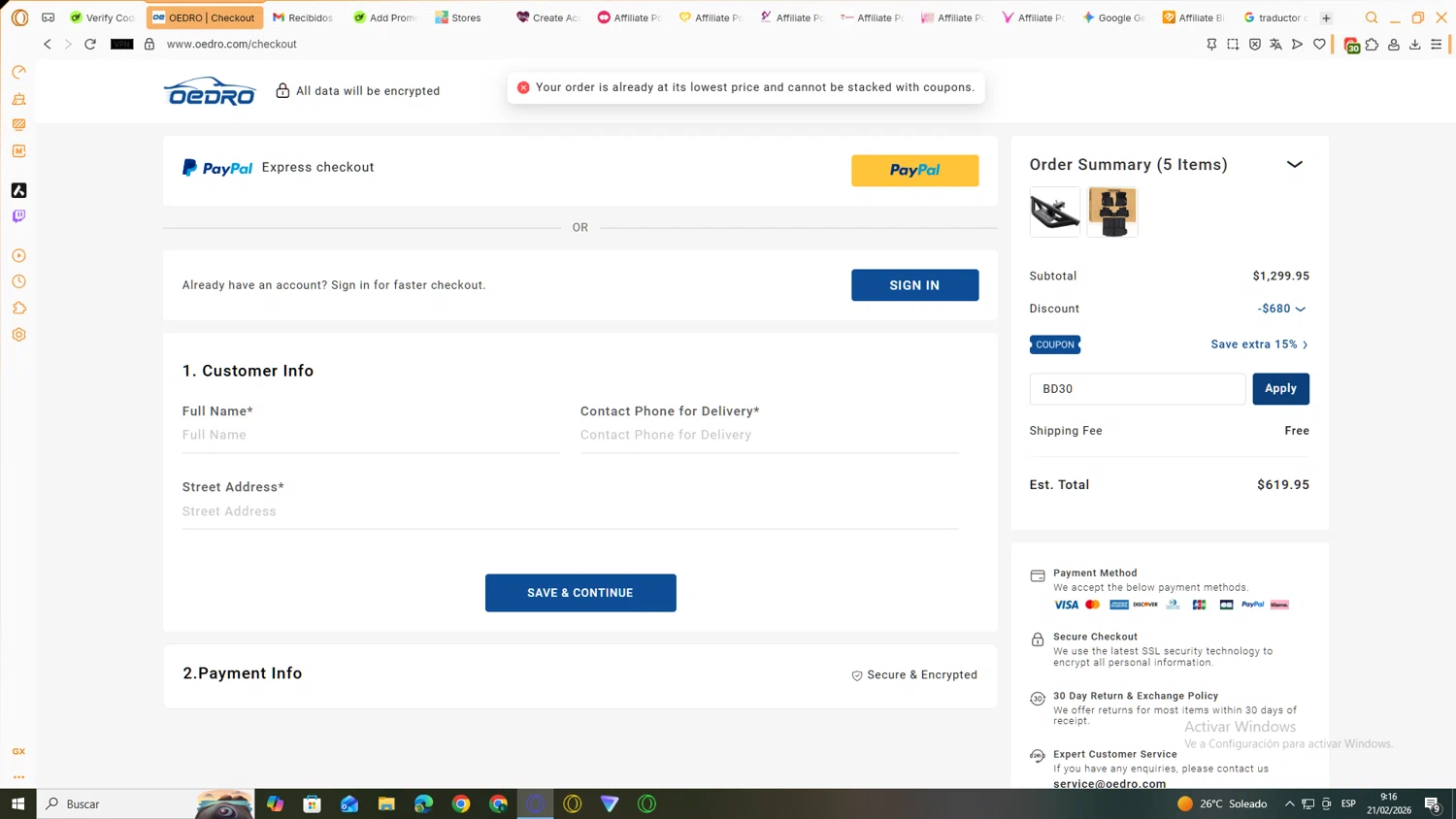Click the SAVE & CONTINUE button
The image size is (1456, 819).
pos(580,593)
